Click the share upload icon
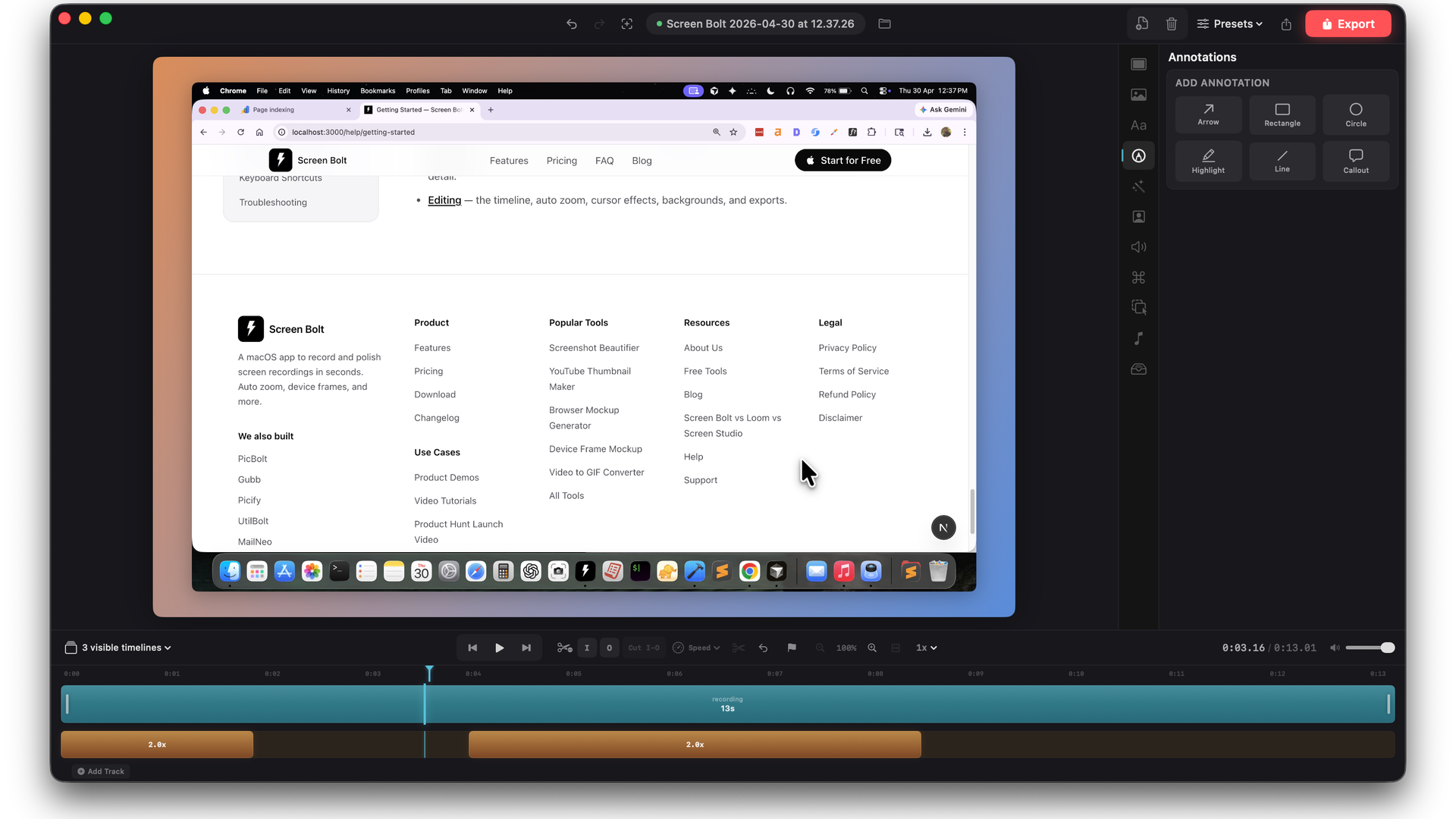Viewport: 1456px width, 819px height. pyautogui.click(x=1286, y=24)
